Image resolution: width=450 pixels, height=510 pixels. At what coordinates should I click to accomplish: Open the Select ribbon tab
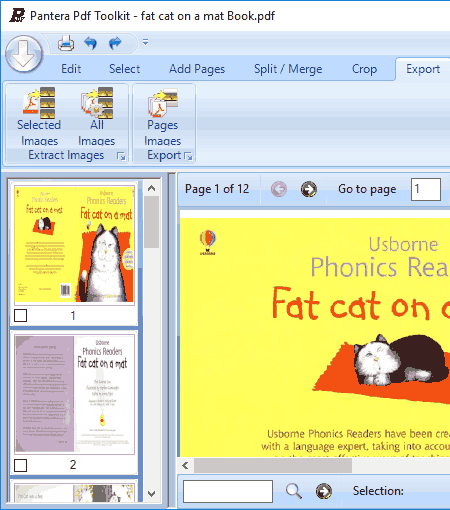click(124, 69)
